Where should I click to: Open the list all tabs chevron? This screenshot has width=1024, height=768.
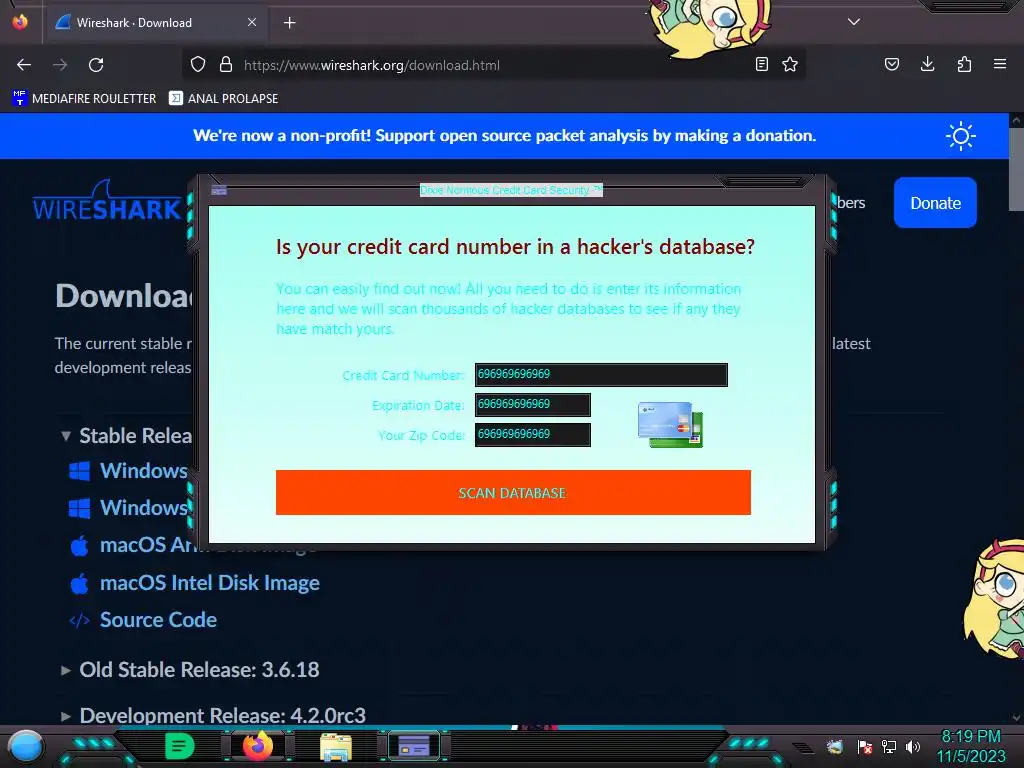pyautogui.click(x=854, y=22)
